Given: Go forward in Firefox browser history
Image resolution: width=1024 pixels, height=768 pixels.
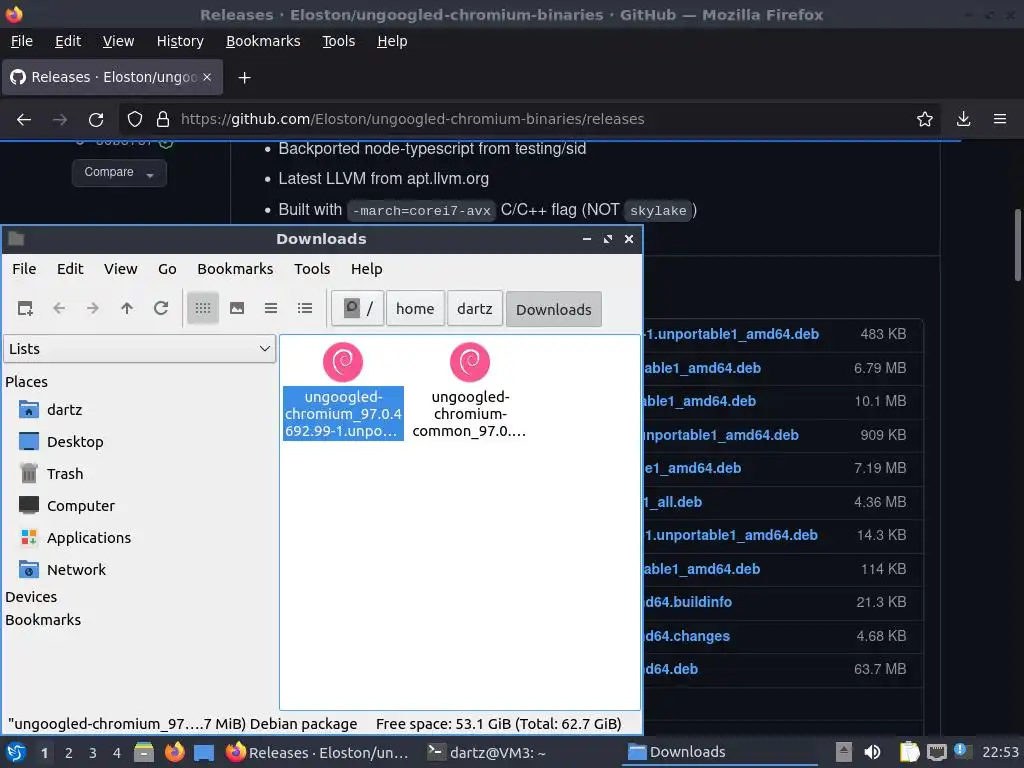Looking at the screenshot, I should [x=60, y=120].
